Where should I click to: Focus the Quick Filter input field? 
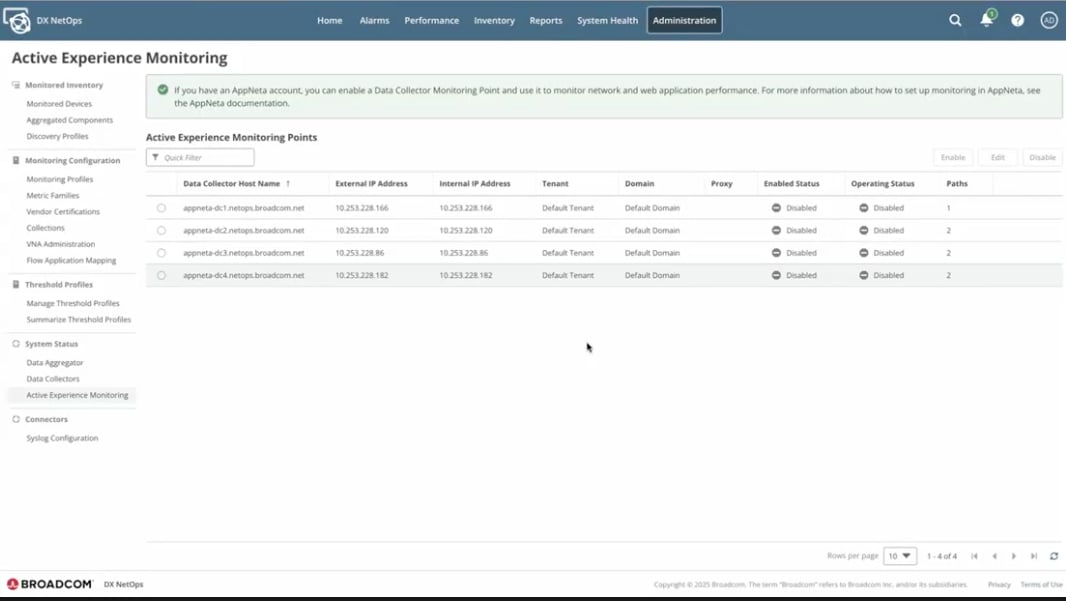[x=200, y=157]
